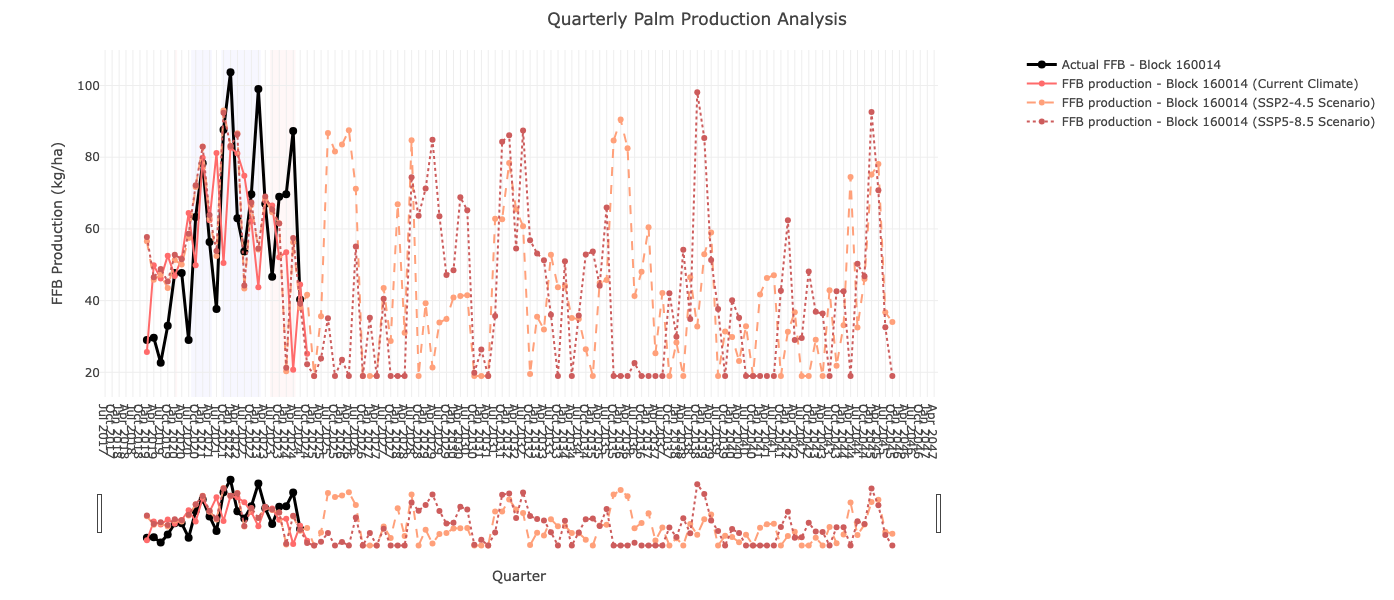Click the dashed orange symbol for SSP2-4.5 Scenario
This screenshot has height=600, width=1394.
coord(1040,103)
